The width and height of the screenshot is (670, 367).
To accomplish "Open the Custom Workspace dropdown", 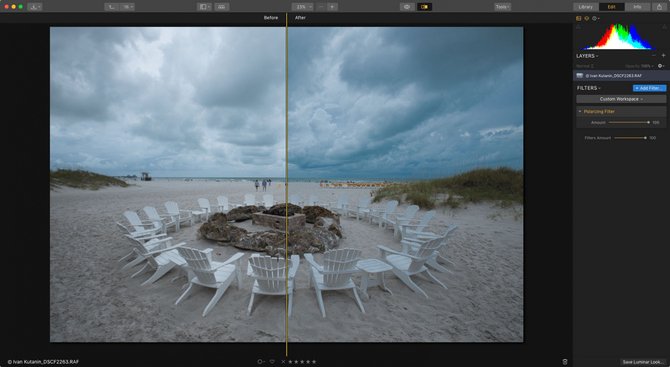I will [621, 99].
